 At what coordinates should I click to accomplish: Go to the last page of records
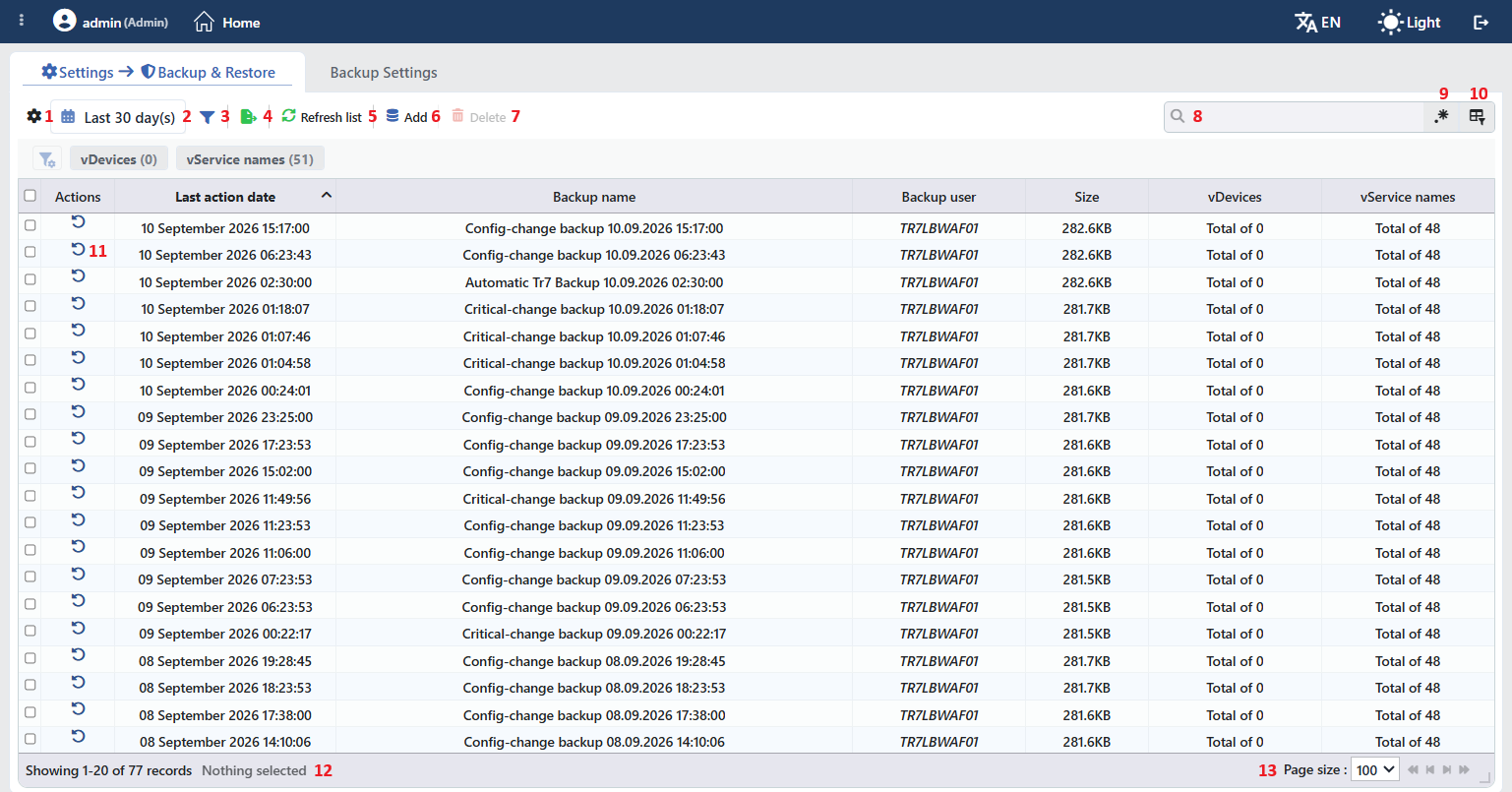[x=1465, y=769]
